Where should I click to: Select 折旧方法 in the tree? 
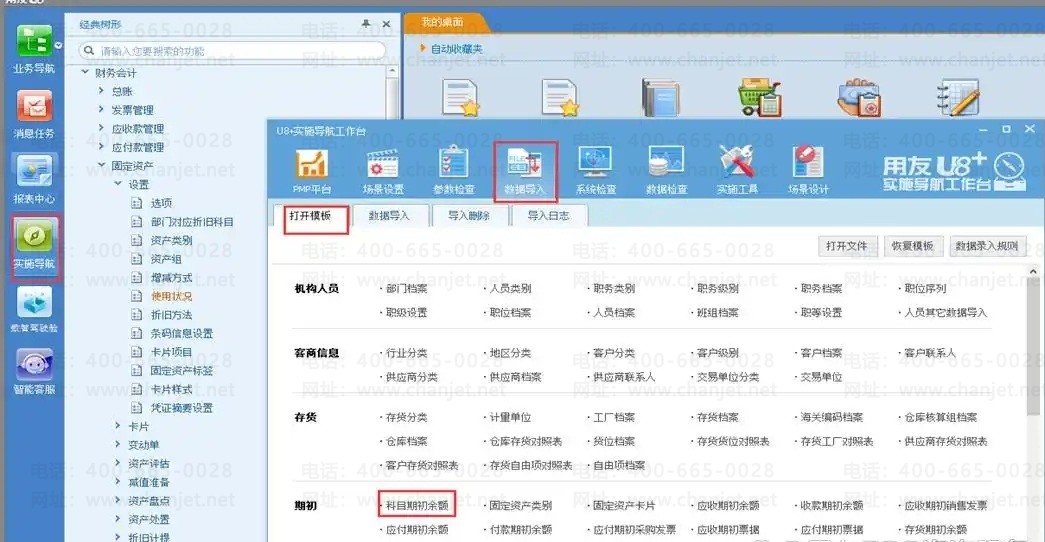pos(171,315)
